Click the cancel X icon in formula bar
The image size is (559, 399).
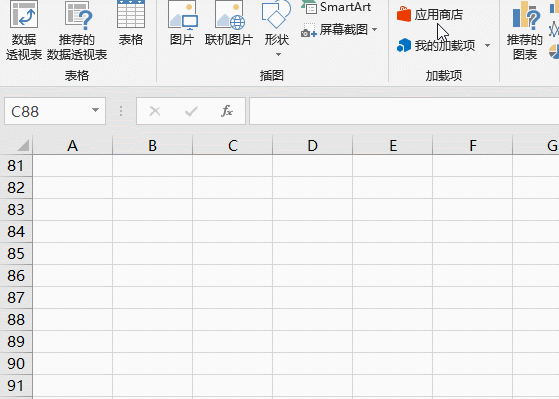pos(155,111)
